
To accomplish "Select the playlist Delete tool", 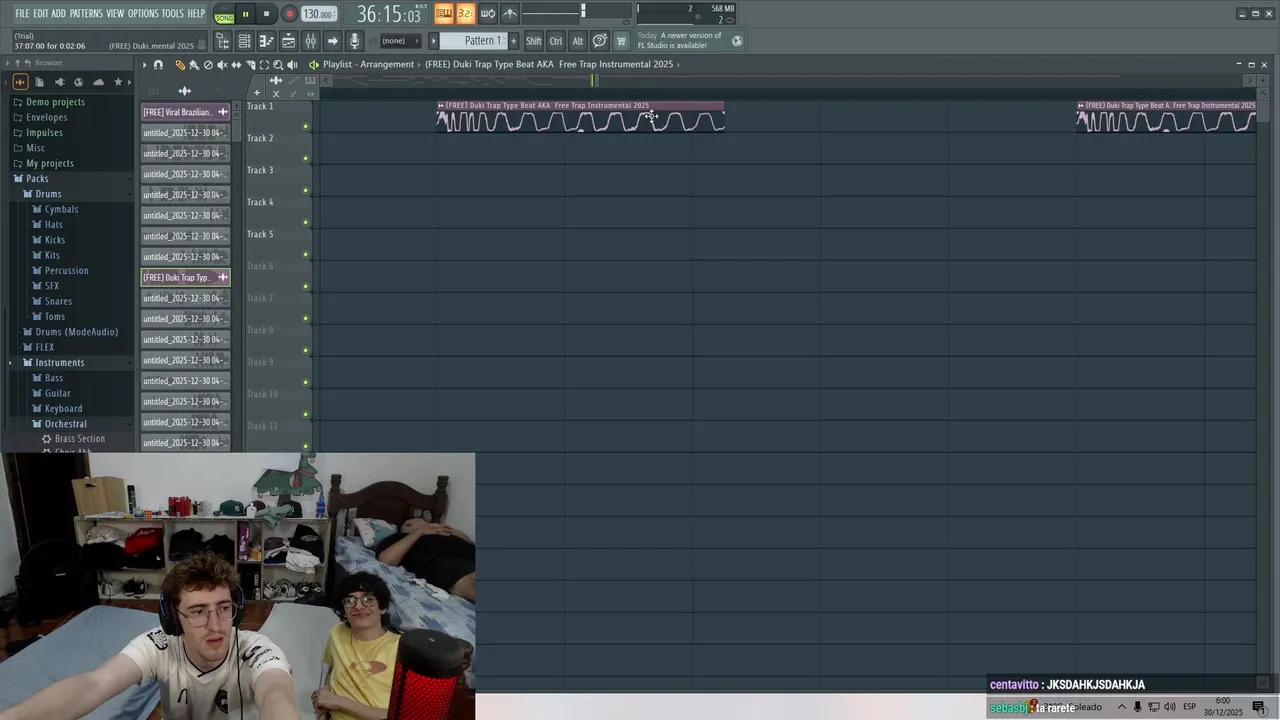I will pos(208,64).
